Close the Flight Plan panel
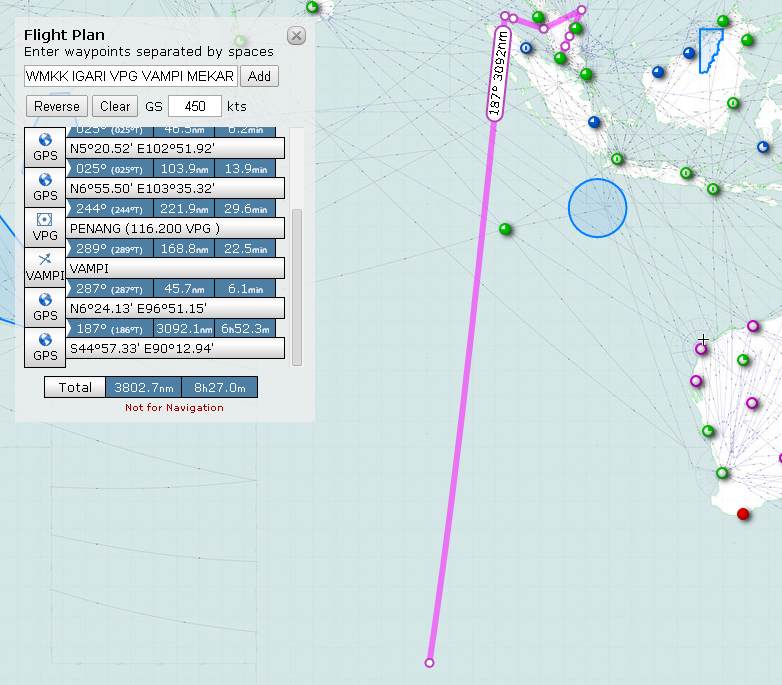 pos(296,36)
